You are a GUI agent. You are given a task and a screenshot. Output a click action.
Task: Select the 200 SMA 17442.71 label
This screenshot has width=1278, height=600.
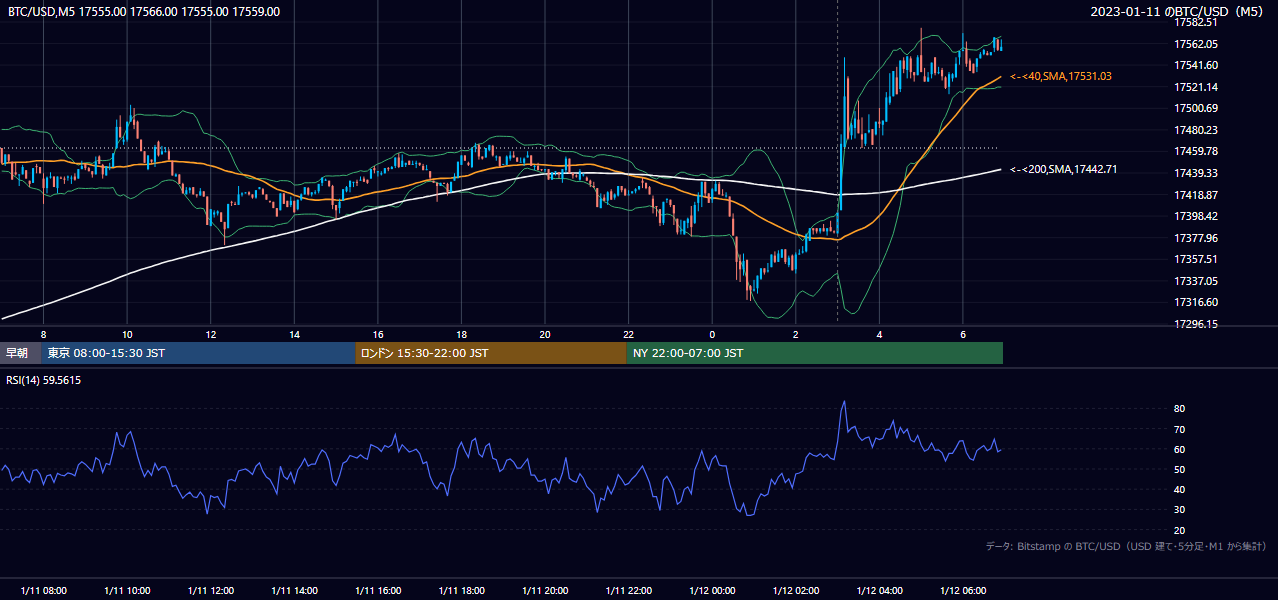point(1064,169)
